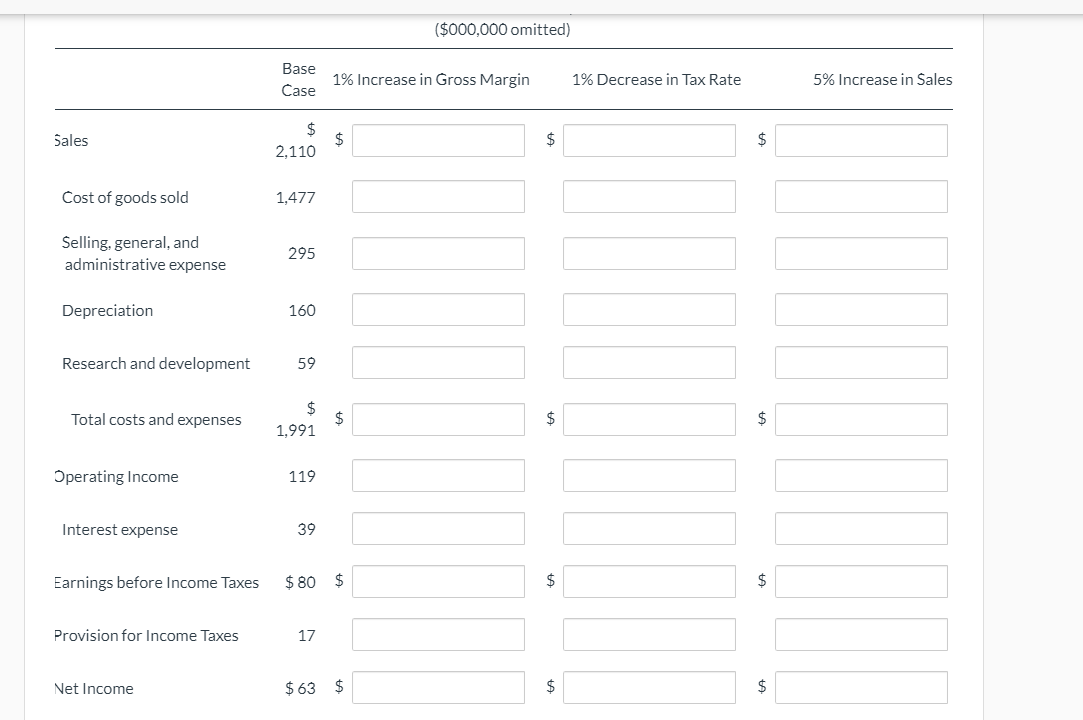The image size is (1083, 720).
Task: Click Total costs and expenses field, Gross Margin column
Action: tap(438, 419)
